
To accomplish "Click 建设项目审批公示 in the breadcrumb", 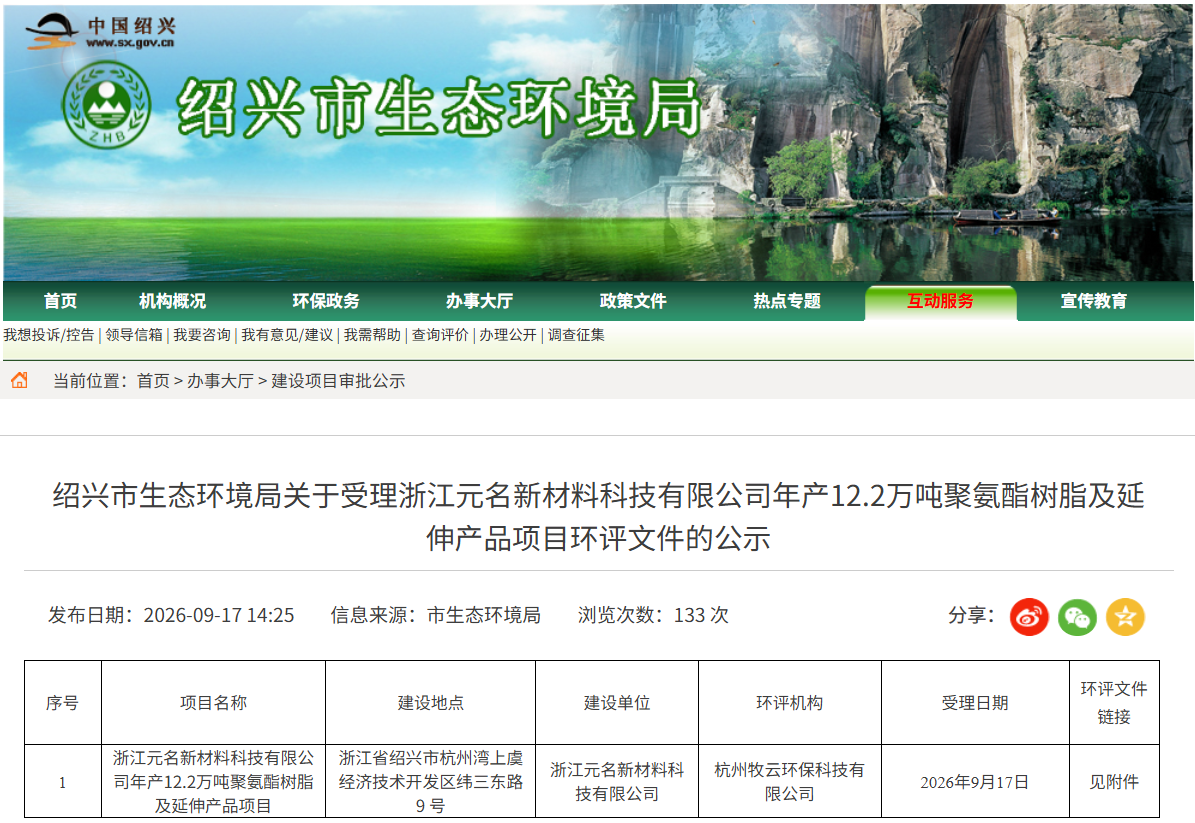I will coord(338,381).
